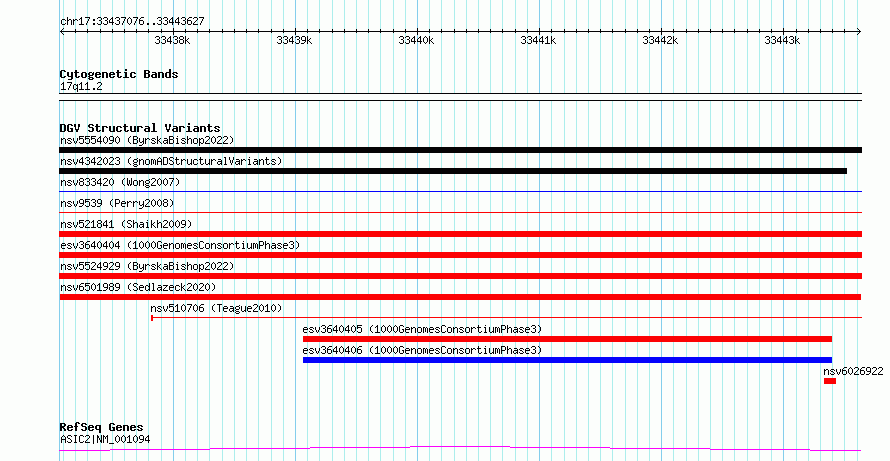The width and height of the screenshot is (890, 461).
Task: Click the esv3640406 (1000GenomesConsortiumPhase3) label
Action: click(422, 350)
